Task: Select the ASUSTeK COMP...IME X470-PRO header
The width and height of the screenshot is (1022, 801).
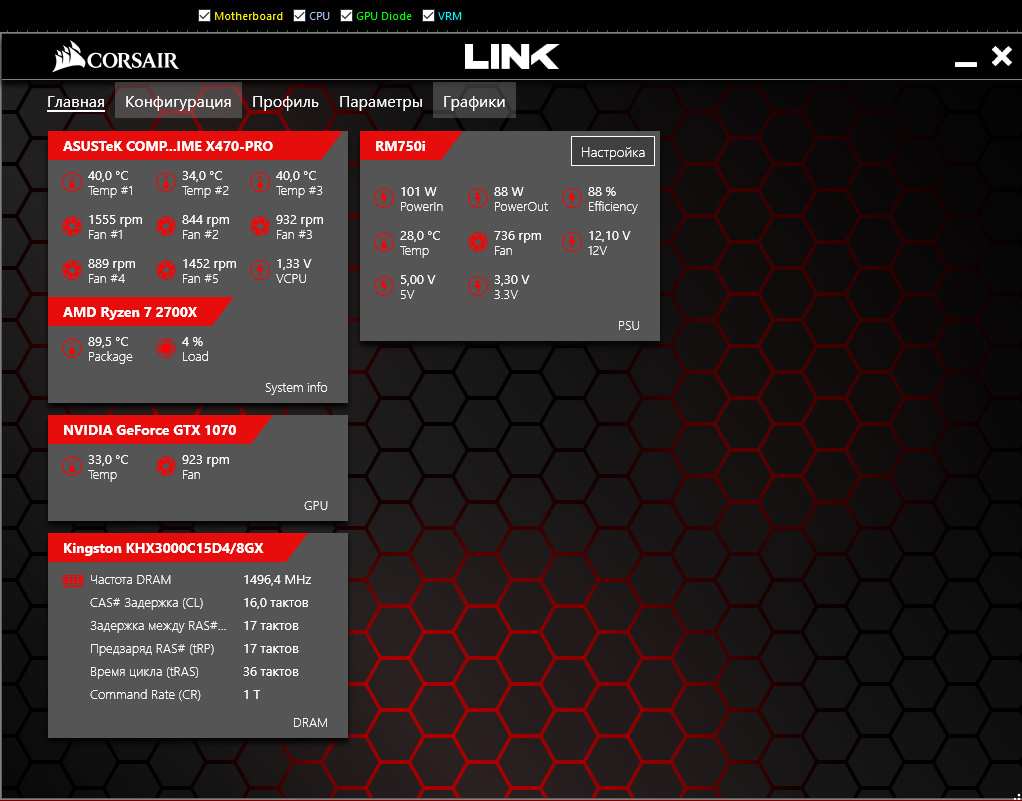Action: (x=195, y=146)
